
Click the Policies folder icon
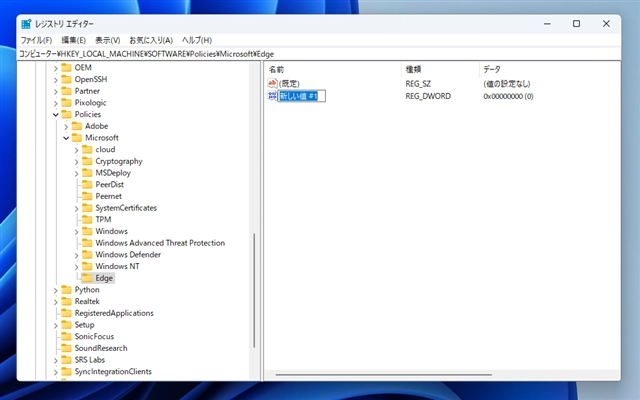[x=66, y=114]
